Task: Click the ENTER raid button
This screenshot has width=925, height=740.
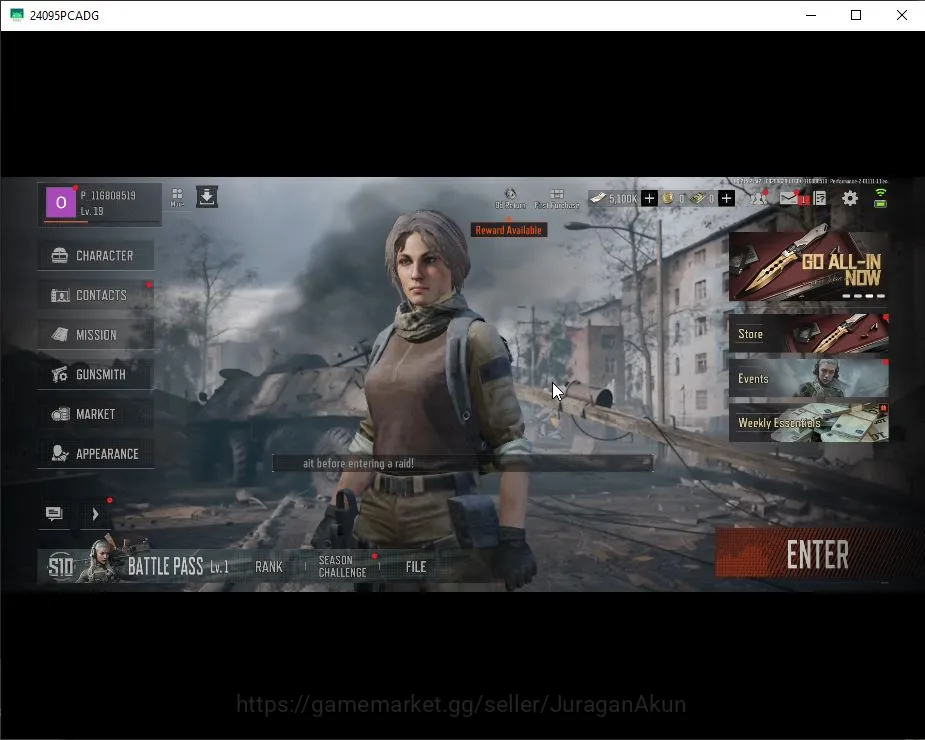Action: 817,554
